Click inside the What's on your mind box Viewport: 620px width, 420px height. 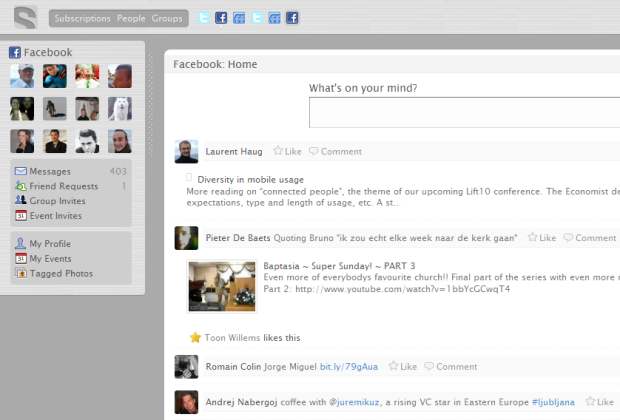point(464,113)
